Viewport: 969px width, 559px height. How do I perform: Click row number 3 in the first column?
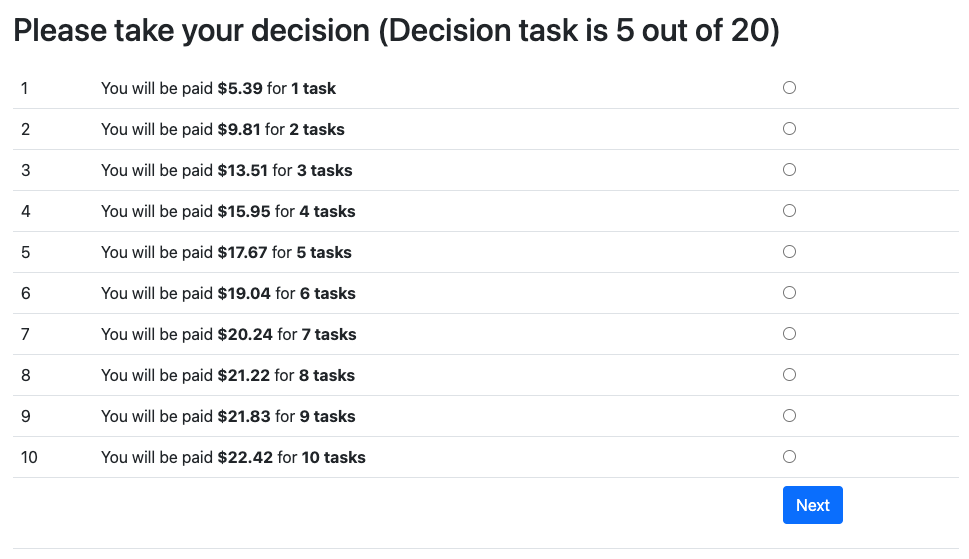[x=26, y=170]
